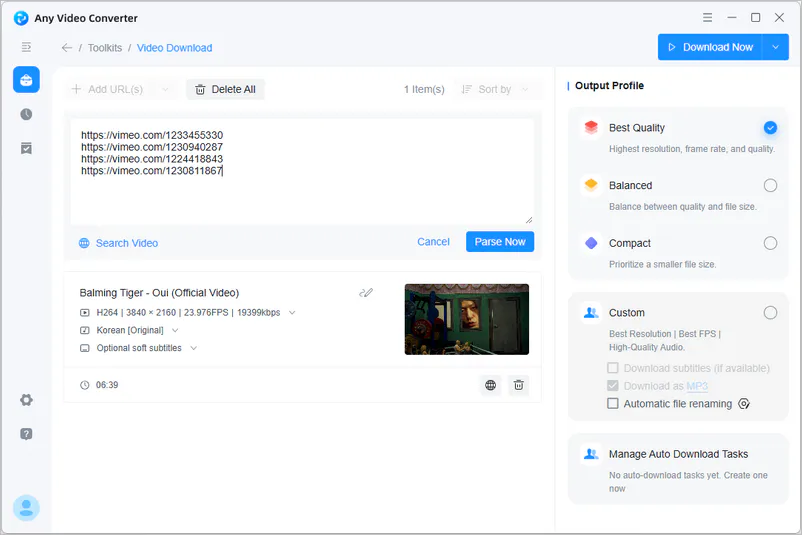Click the Compact profile diamond icon
The image size is (802, 535).
coord(591,243)
